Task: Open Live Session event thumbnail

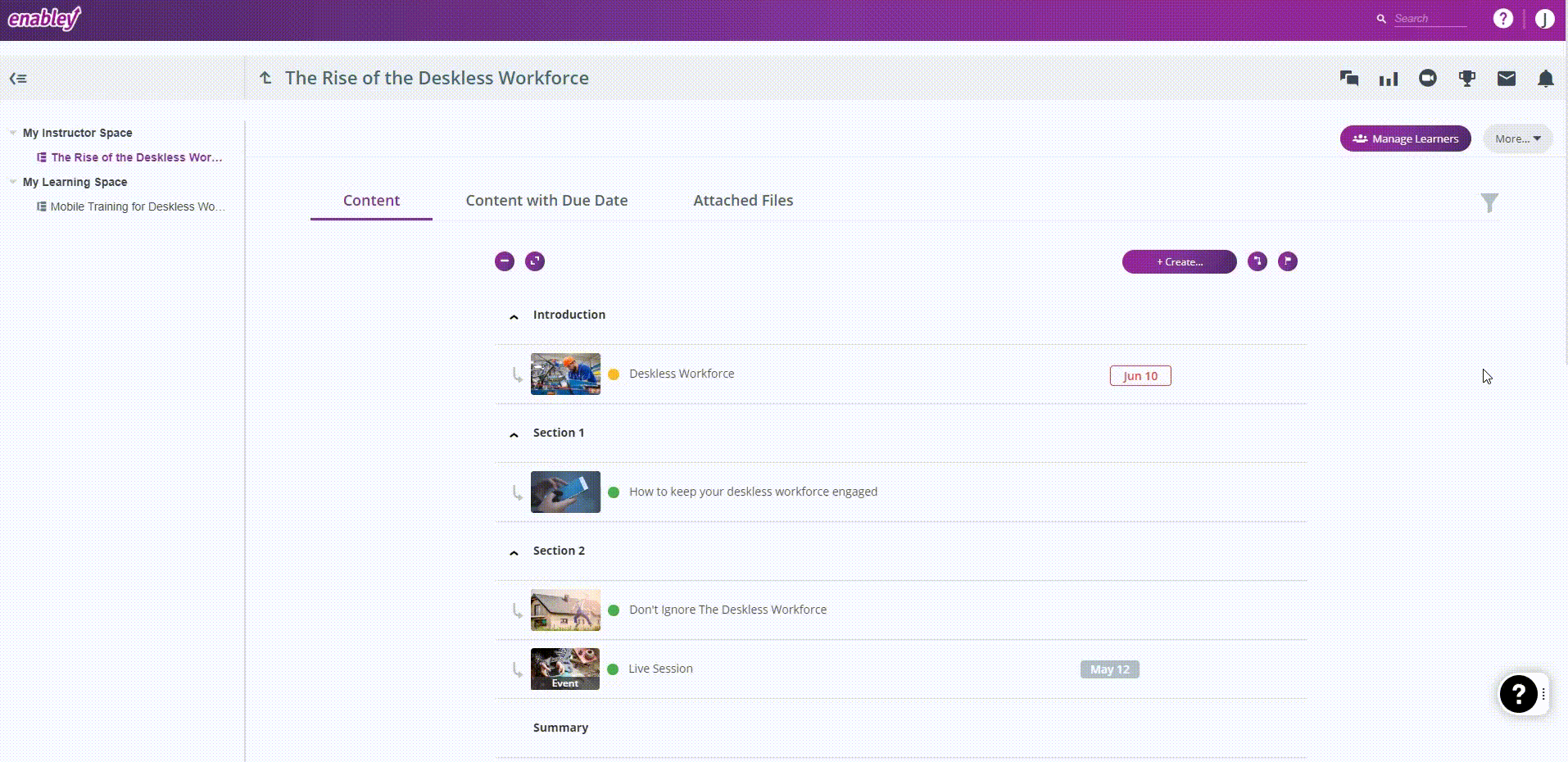Action: [x=565, y=669]
